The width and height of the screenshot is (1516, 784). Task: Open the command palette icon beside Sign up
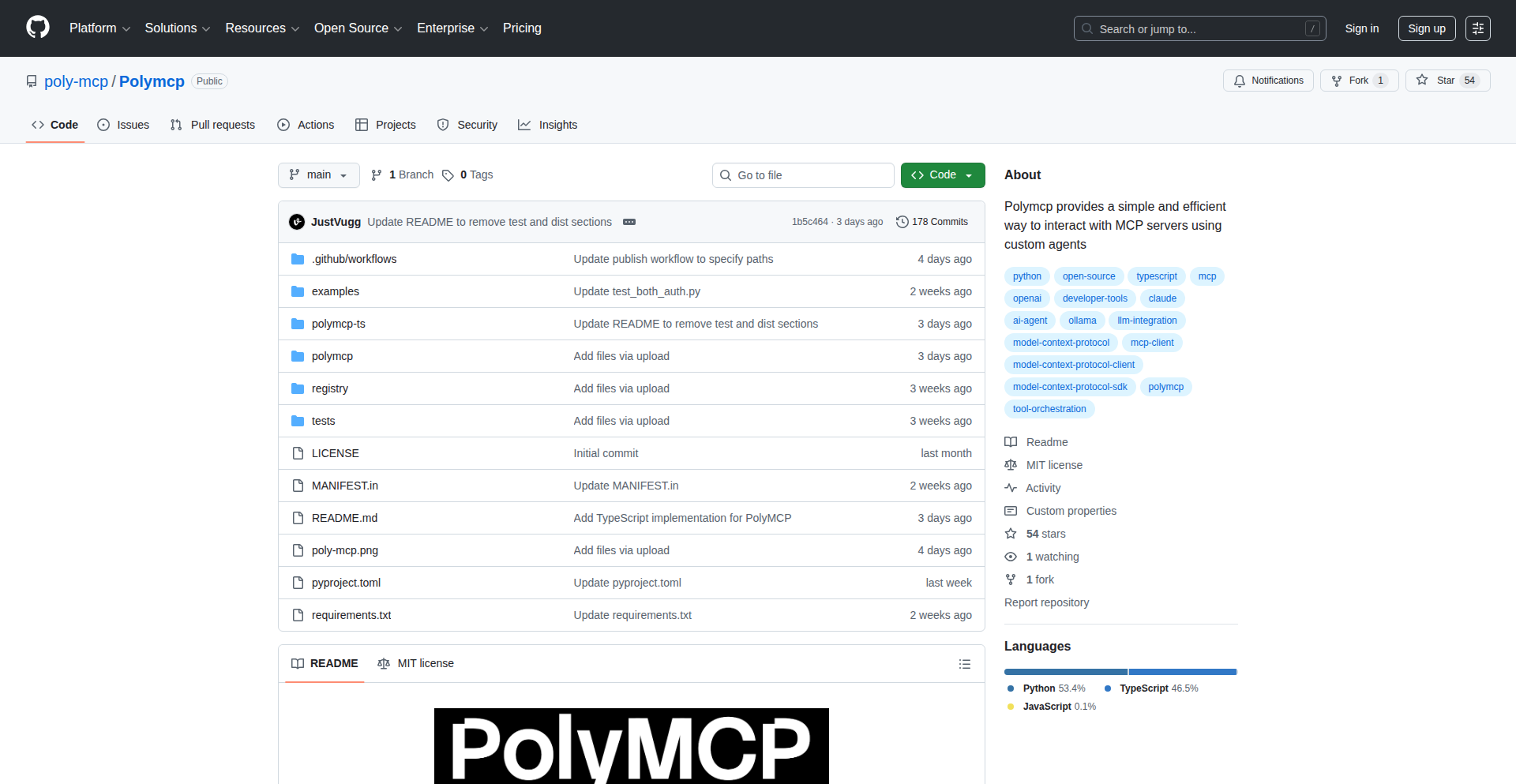pyautogui.click(x=1477, y=28)
